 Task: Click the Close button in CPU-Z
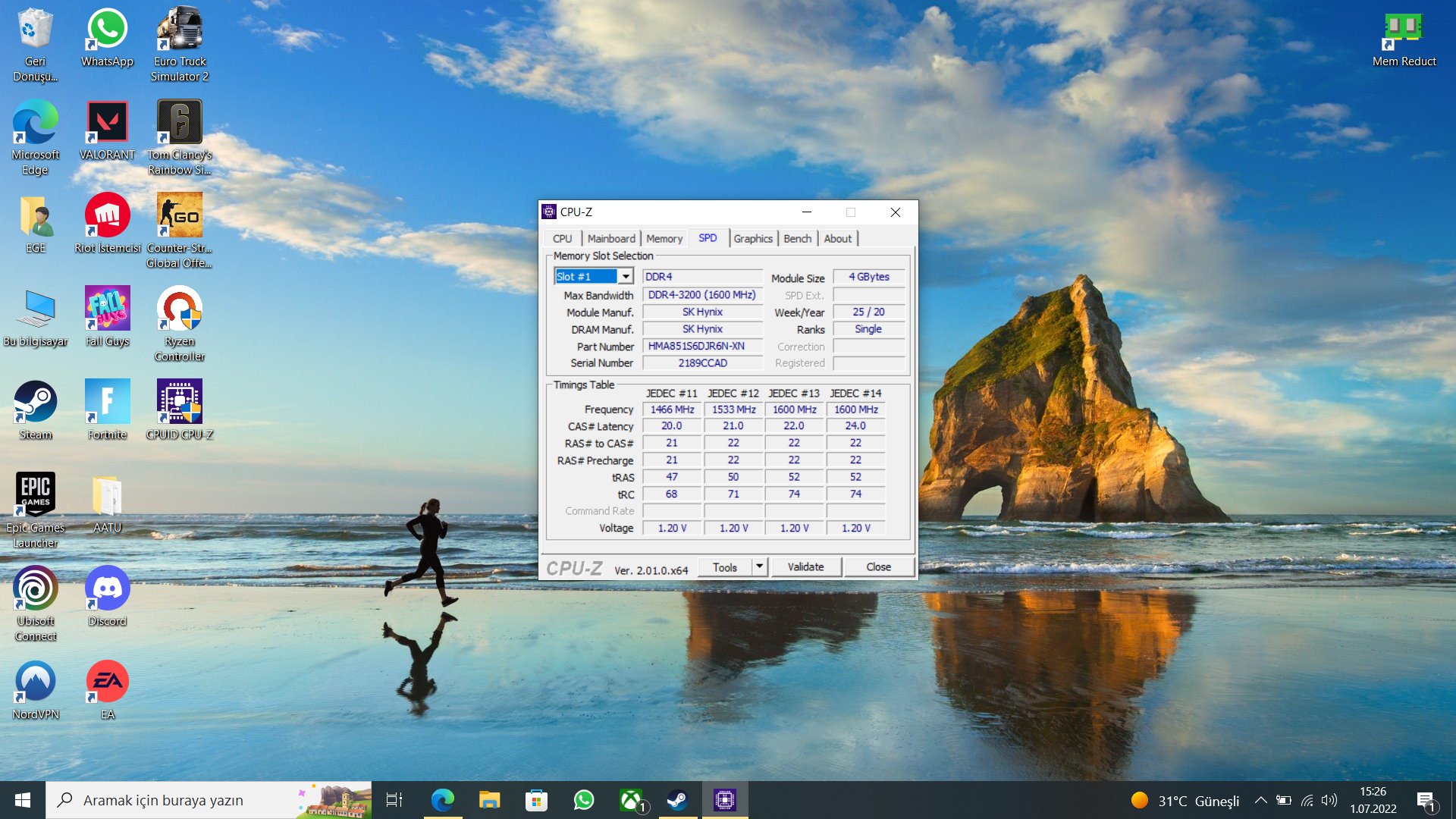point(878,566)
